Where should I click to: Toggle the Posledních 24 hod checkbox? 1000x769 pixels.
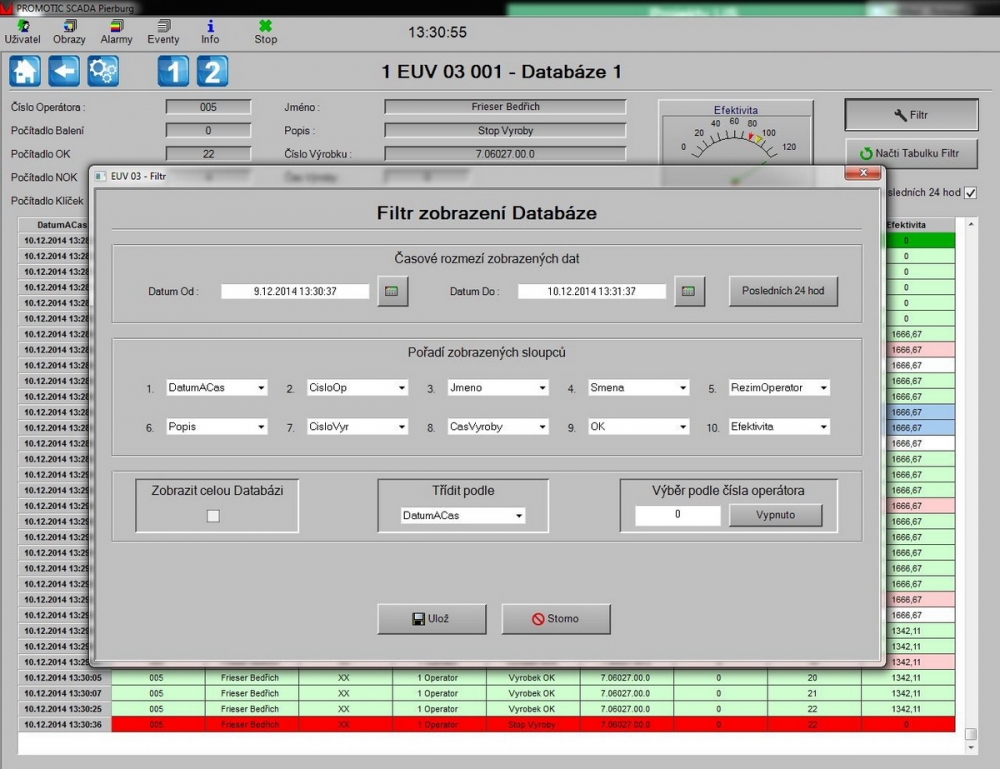(x=970, y=193)
